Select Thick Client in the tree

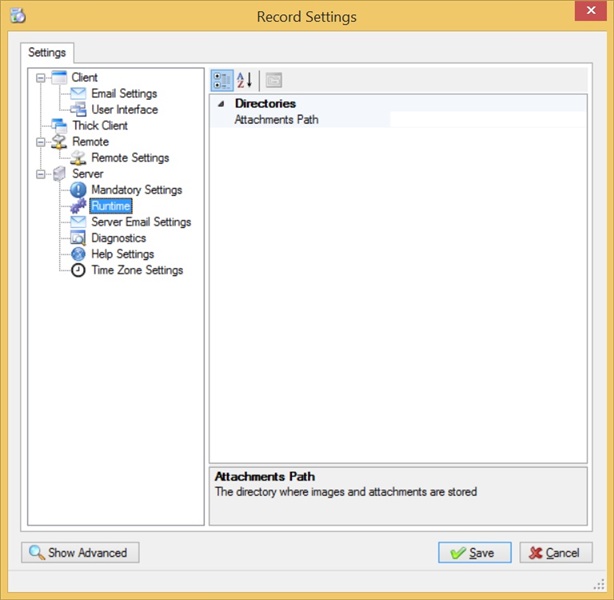(100, 125)
